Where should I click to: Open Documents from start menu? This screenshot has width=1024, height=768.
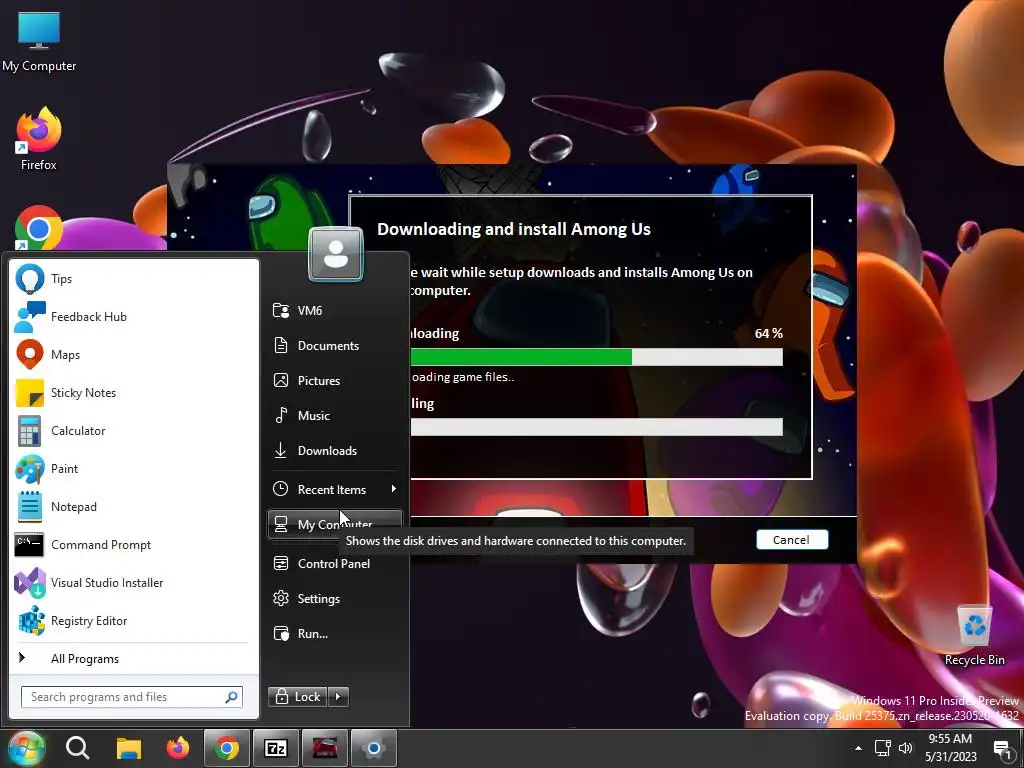[335, 345]
